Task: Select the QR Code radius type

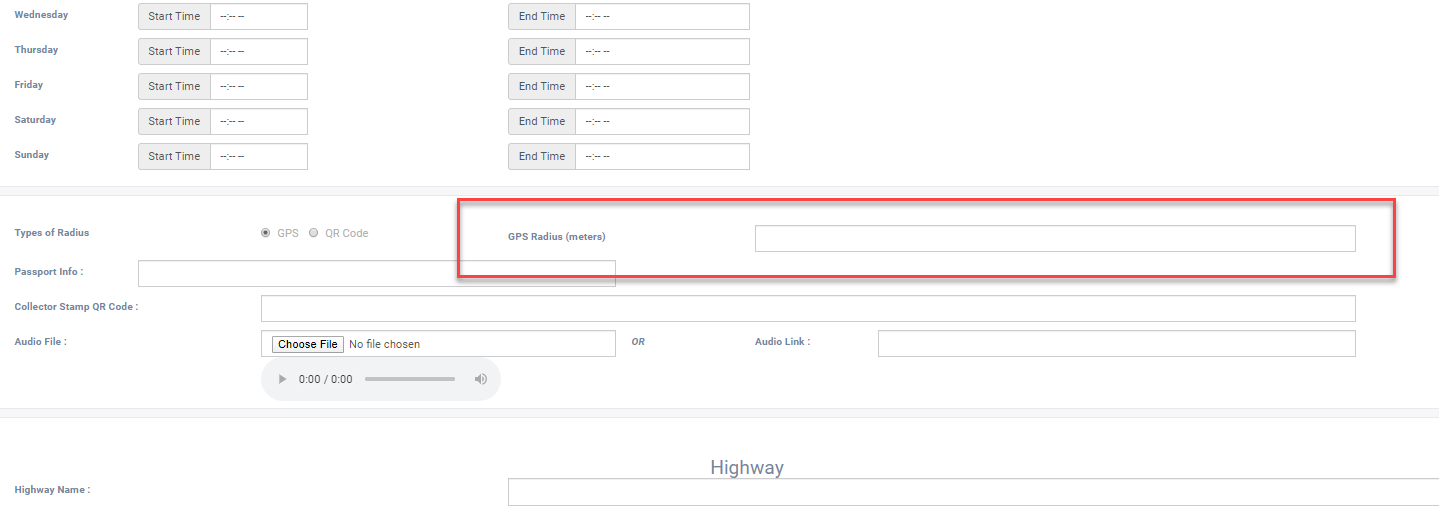Action: [x=314, y=233]
